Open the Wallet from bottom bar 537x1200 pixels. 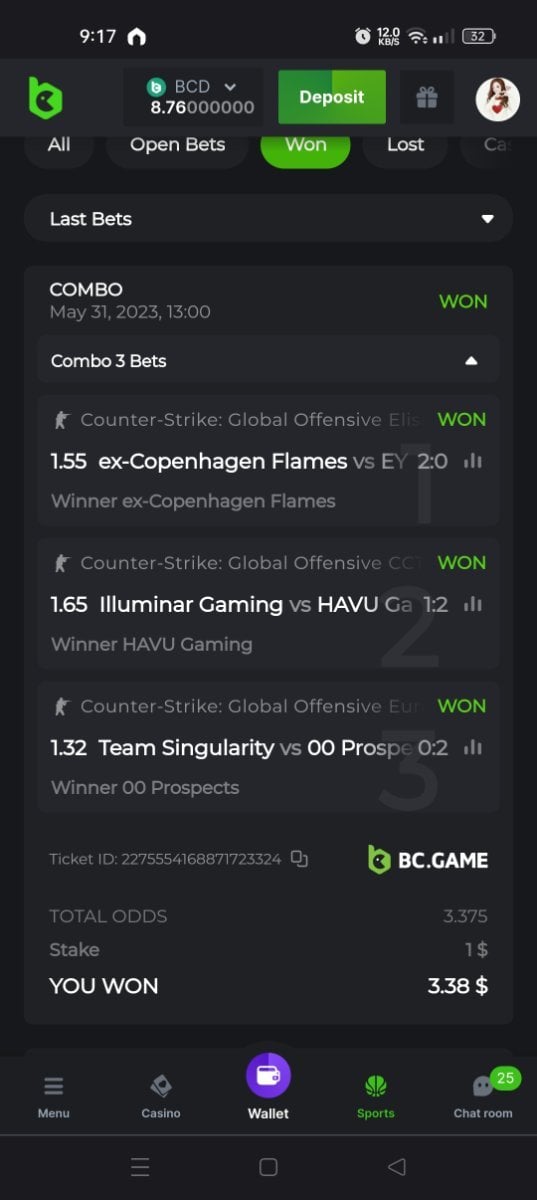[x=268, y=1088]
